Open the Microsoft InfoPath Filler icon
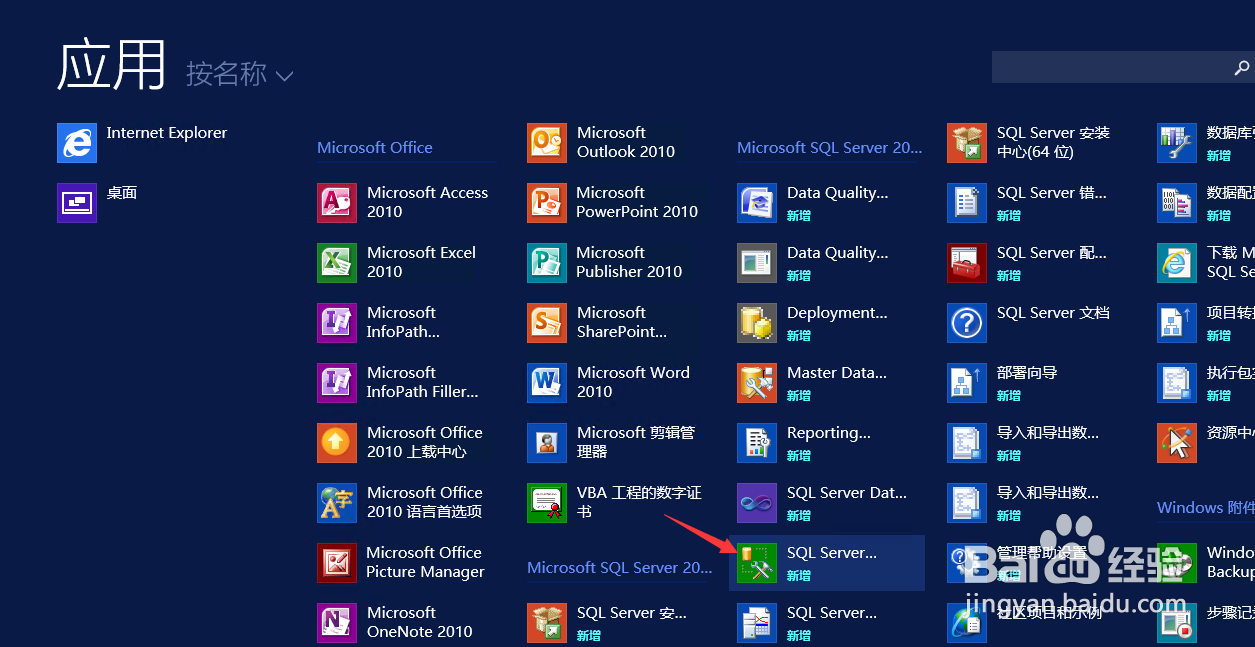This screenshot has width=1255, height=647. 337,383
